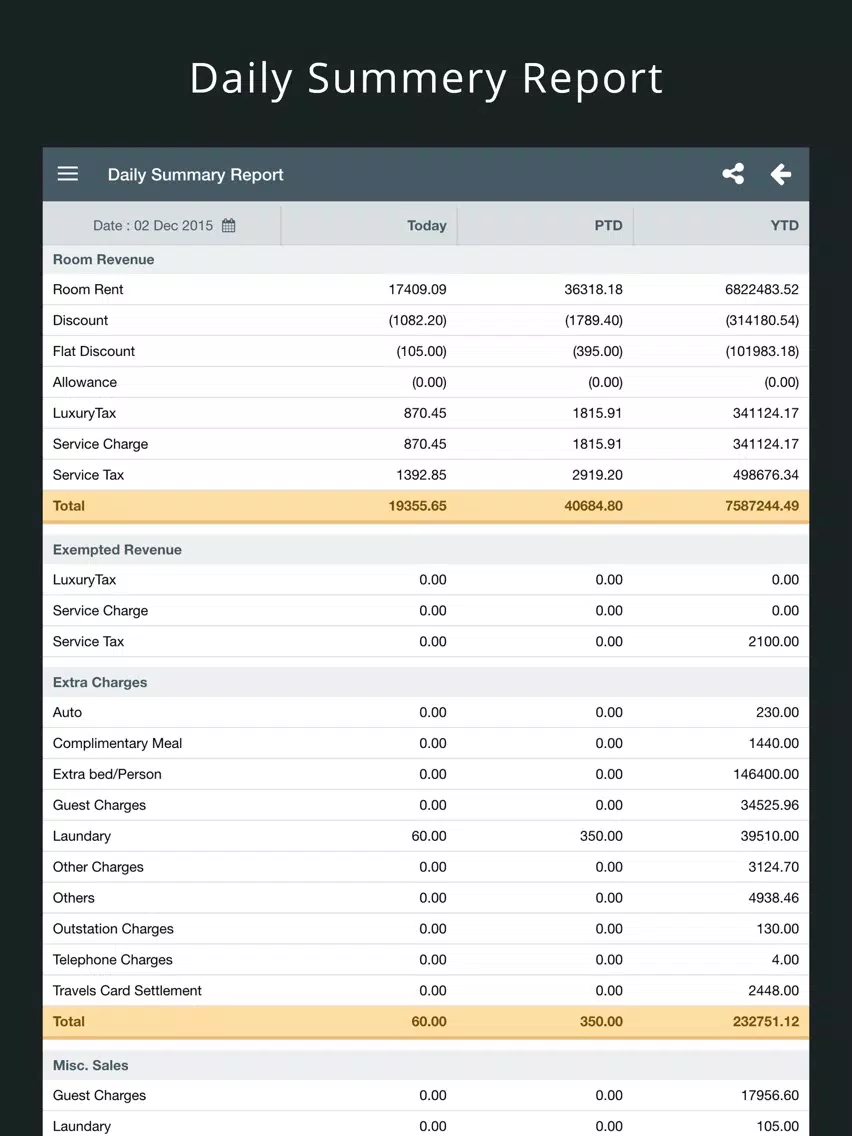Click Service Tax YTD value 498676.34

[x=766, y=475]
